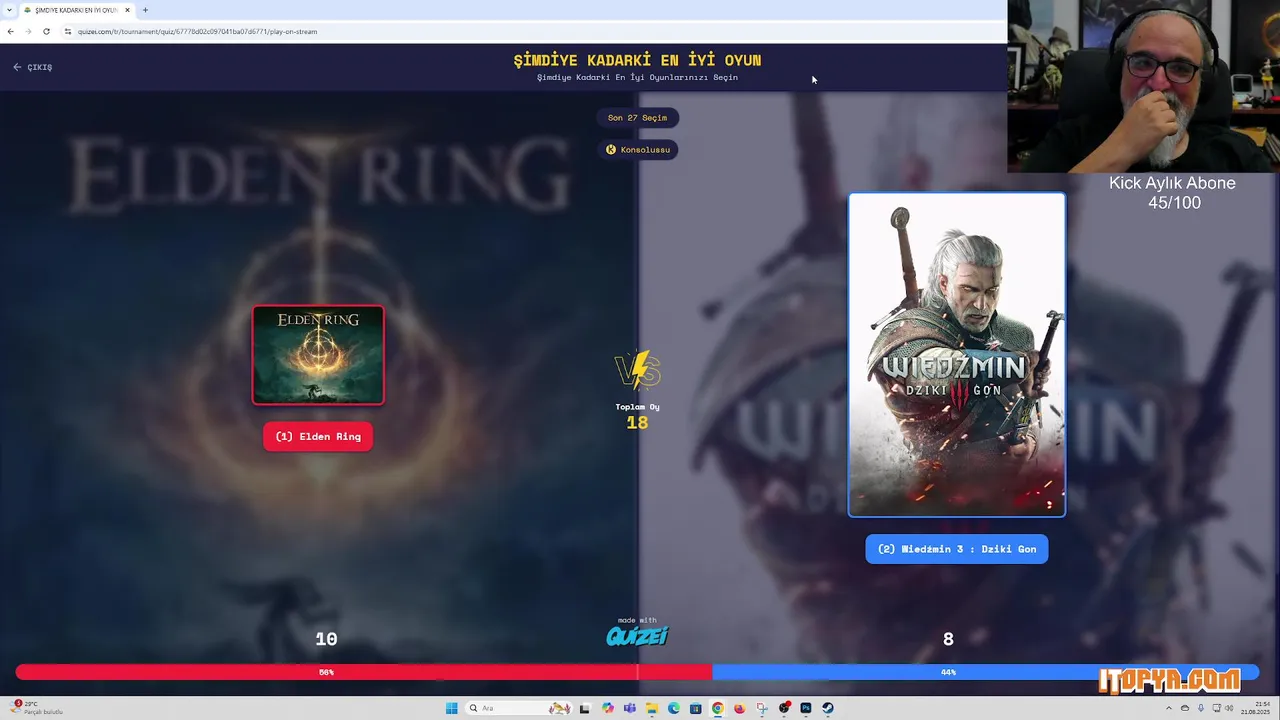Select the Elden Ring cover thumbnail

click(x=318, y=355)
